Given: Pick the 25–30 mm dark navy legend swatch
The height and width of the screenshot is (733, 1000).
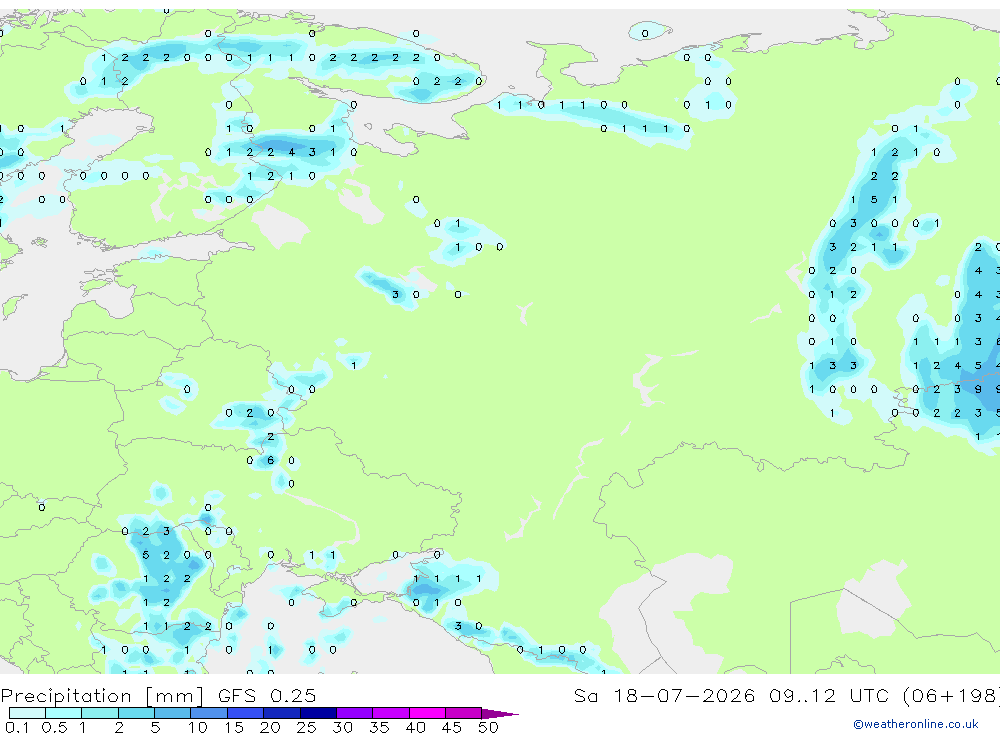Looking at the screenshot, I should (x=318, y=713).
